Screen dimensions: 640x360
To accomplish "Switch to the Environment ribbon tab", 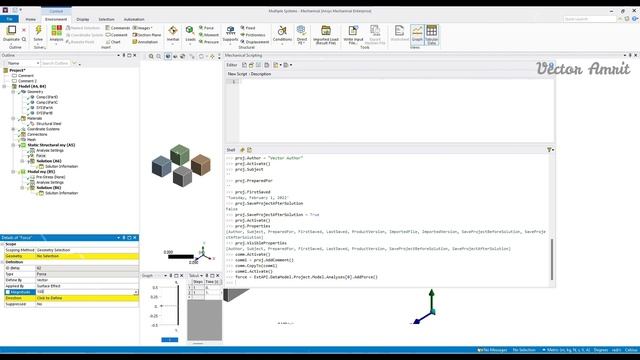I will click(x=56, y=19).
